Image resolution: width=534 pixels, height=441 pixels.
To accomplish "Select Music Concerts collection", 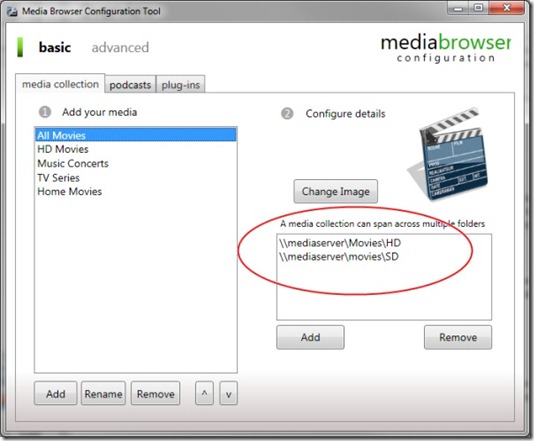I will (136, 163).
